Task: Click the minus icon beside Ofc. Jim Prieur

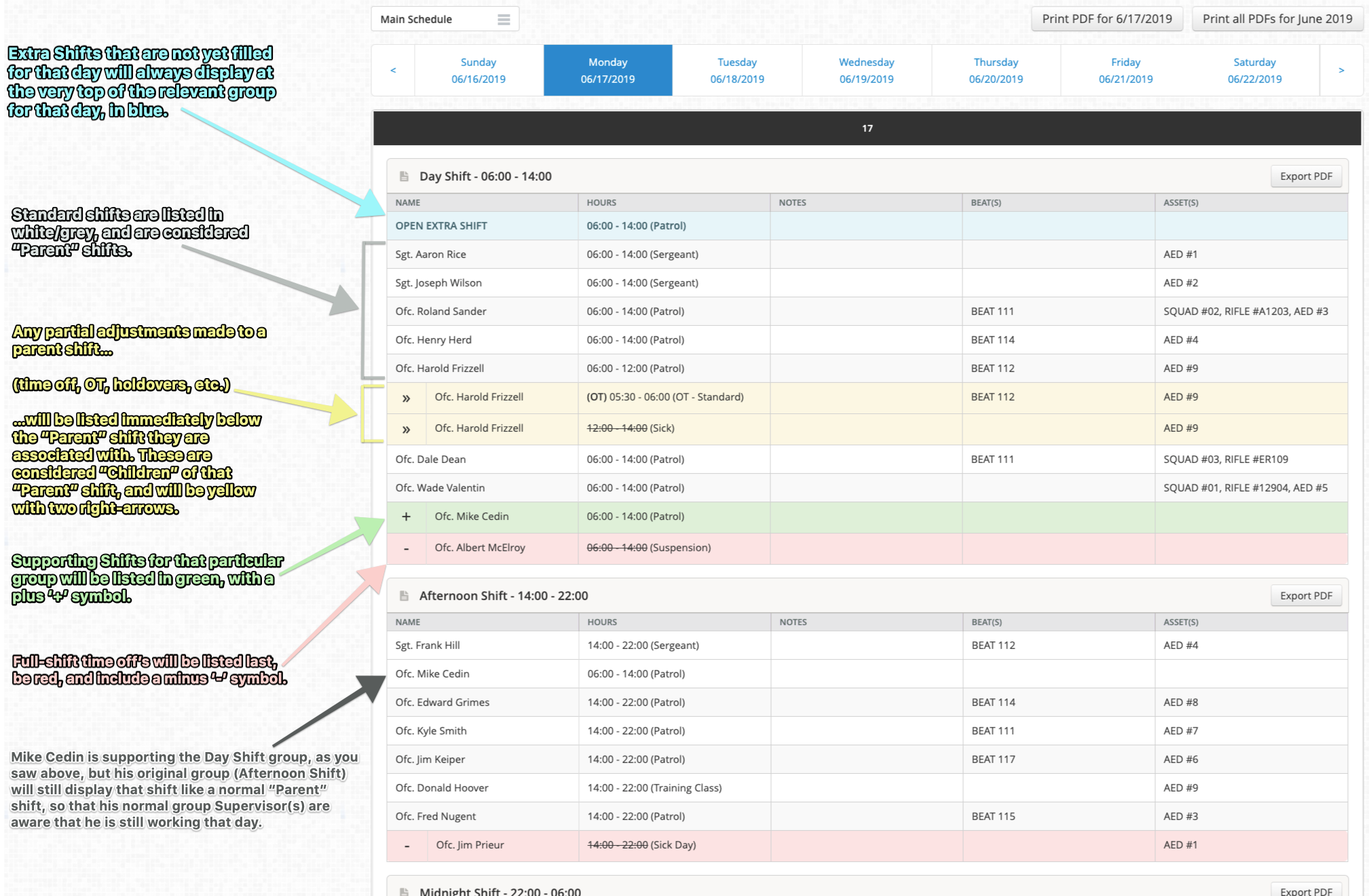Action: coord(407,846)
